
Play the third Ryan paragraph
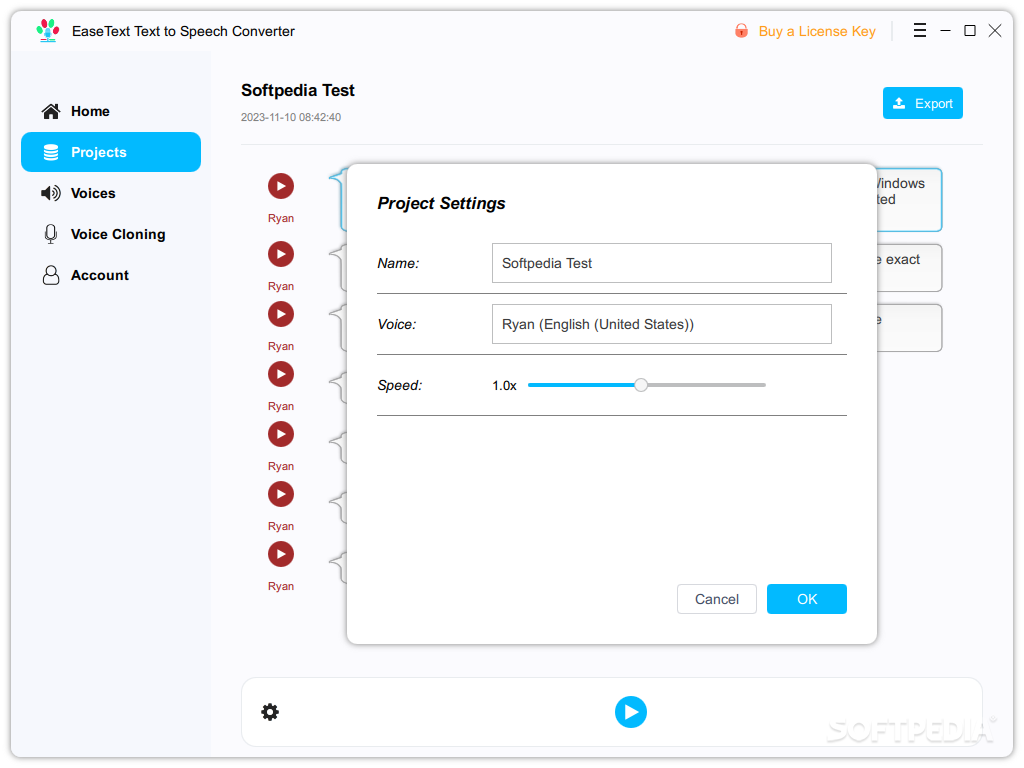pyautogui.click(x=281, y=314)
